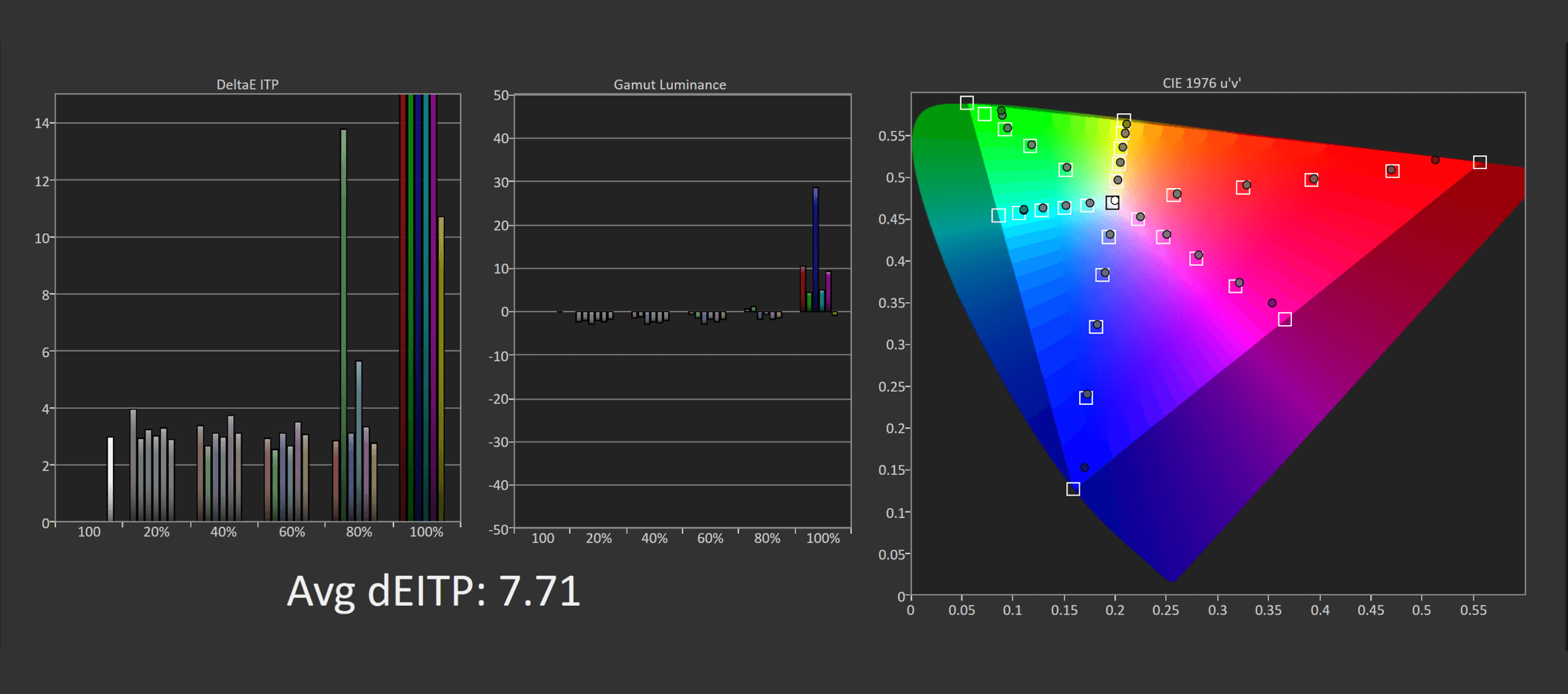Select the Avg dEITP 7.71 readout

434,590
